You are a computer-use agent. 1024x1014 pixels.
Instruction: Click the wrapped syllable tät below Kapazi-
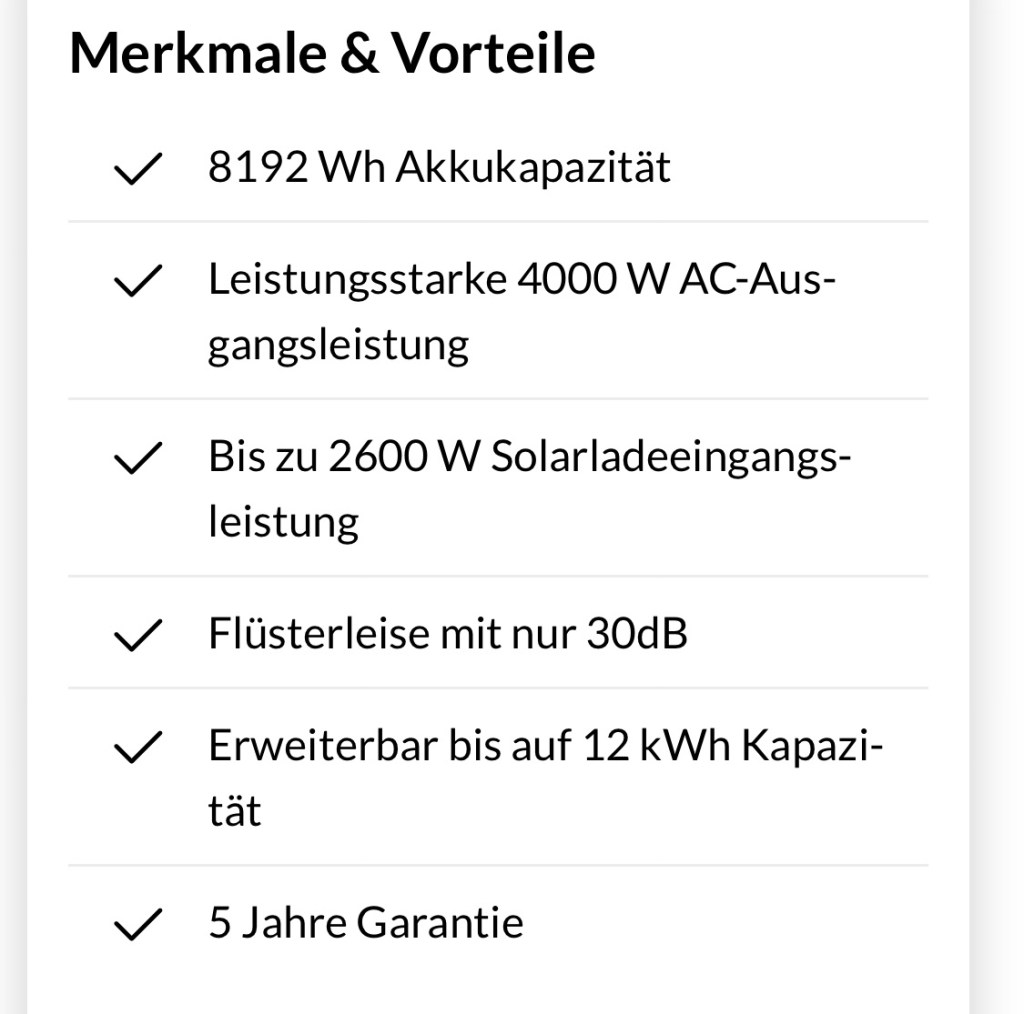pyautogui.click(x=234, y=811)
